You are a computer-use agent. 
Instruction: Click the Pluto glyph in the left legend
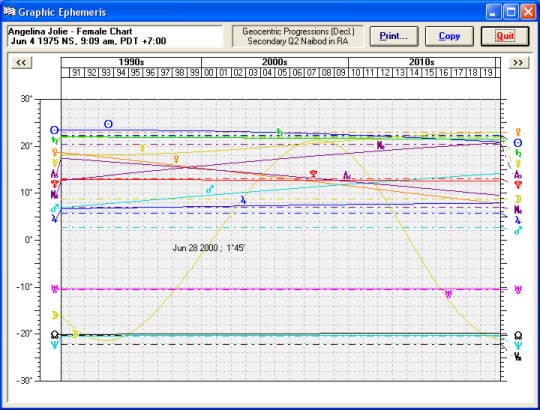point(54,183)
